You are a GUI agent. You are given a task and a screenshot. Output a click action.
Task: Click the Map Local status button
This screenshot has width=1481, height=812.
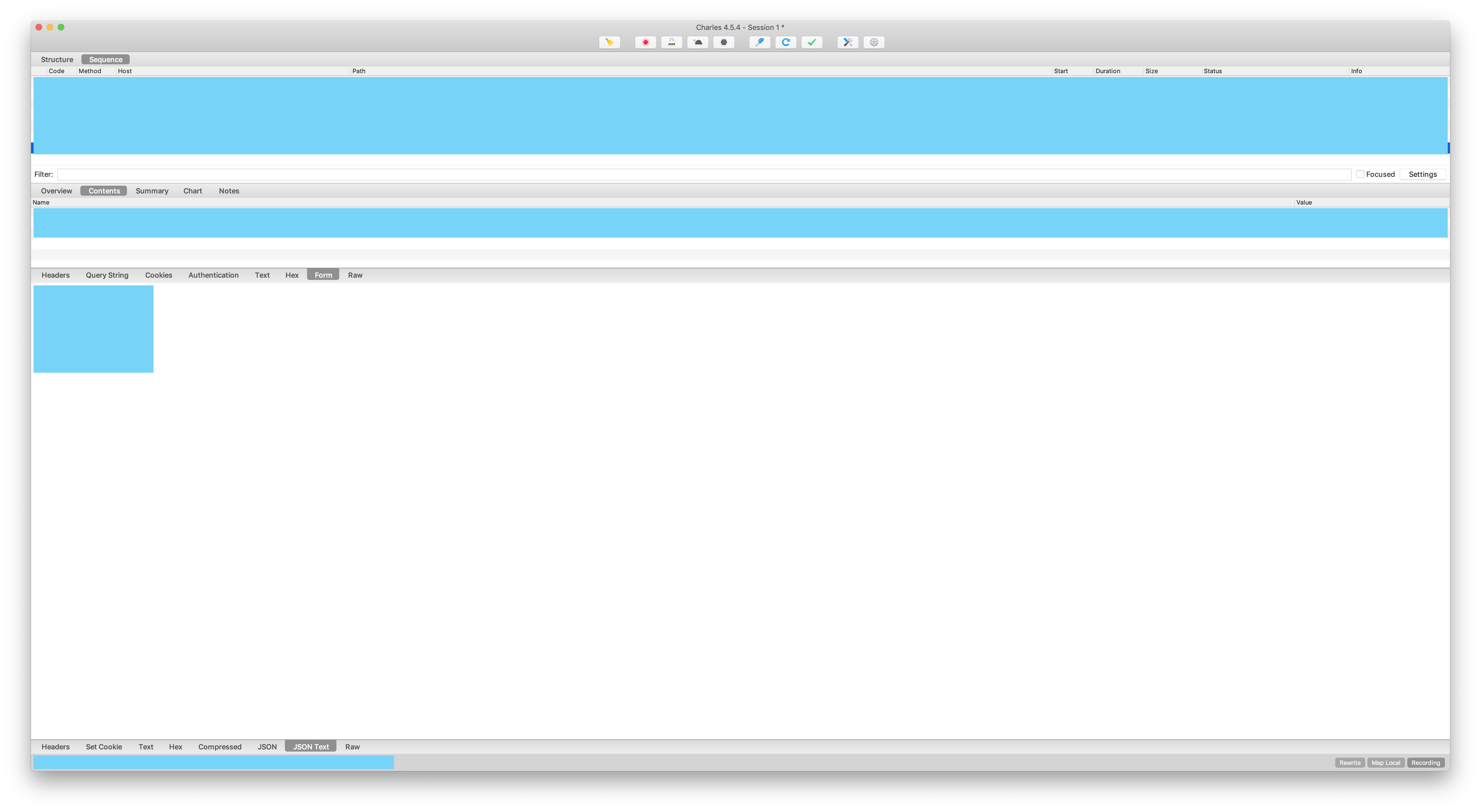click(1386, 763)
